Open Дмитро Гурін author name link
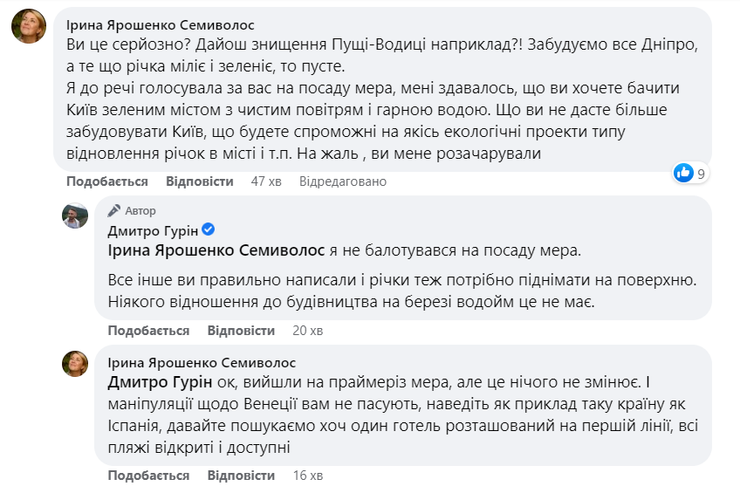 click(x=153, y=231)
